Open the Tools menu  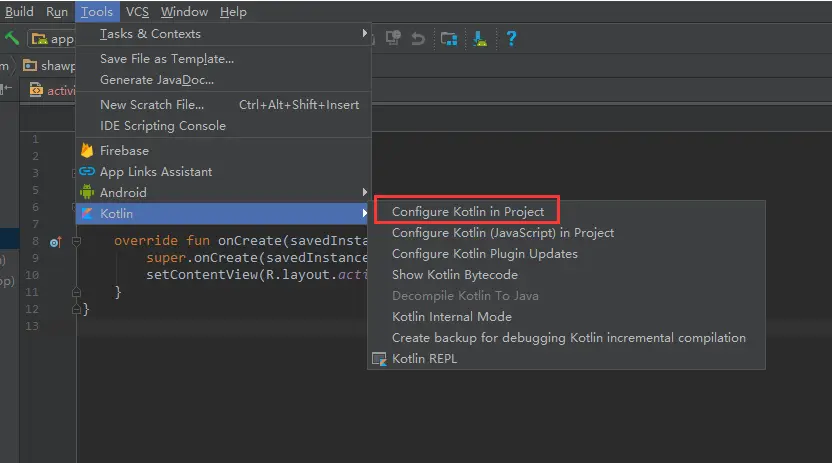(97, 12)
